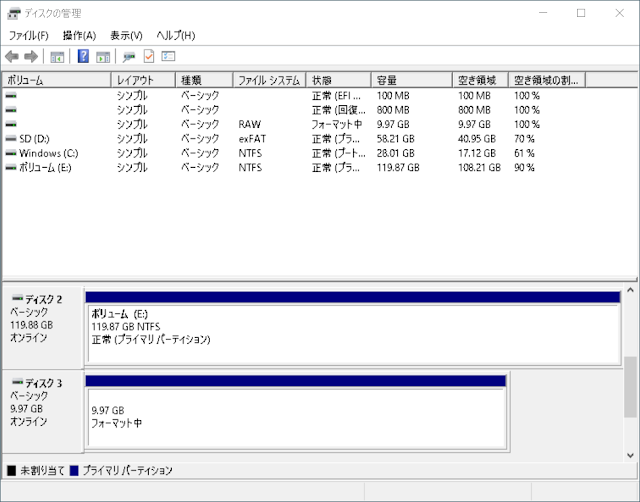The width and height of the screenshot is (640, 502).
Task: Click the ディスク 3 label
Action: [43, 383]
